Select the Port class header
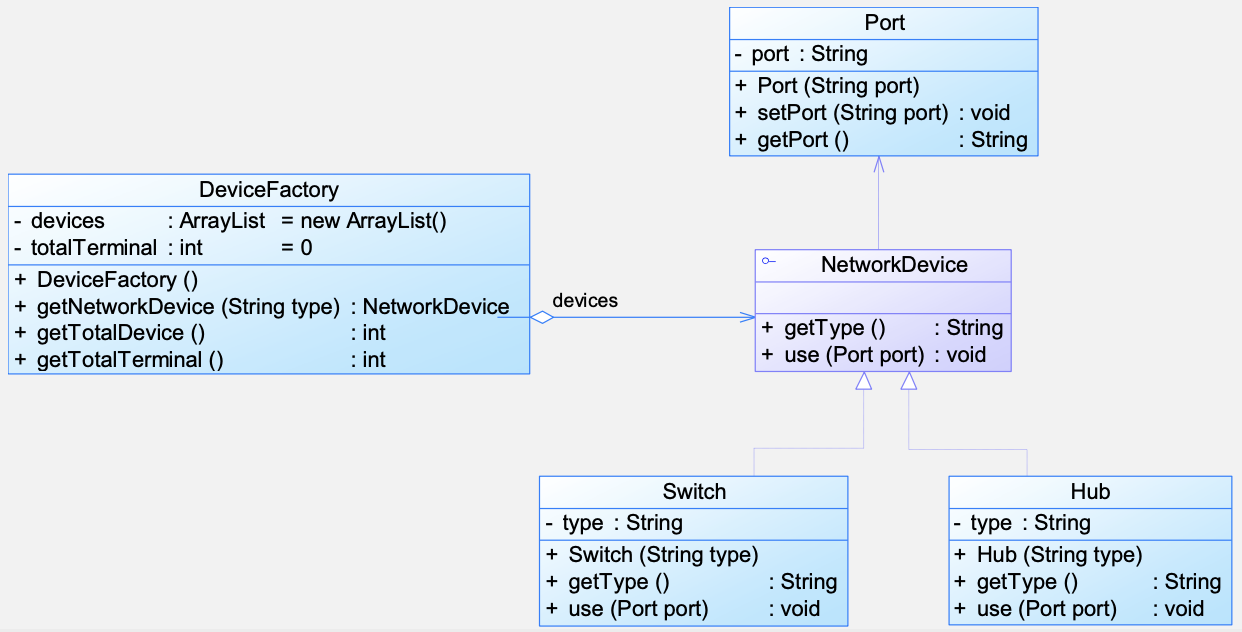Viewport: 1242px width, 632px height. pyautogui.click(x=884, y=23)
